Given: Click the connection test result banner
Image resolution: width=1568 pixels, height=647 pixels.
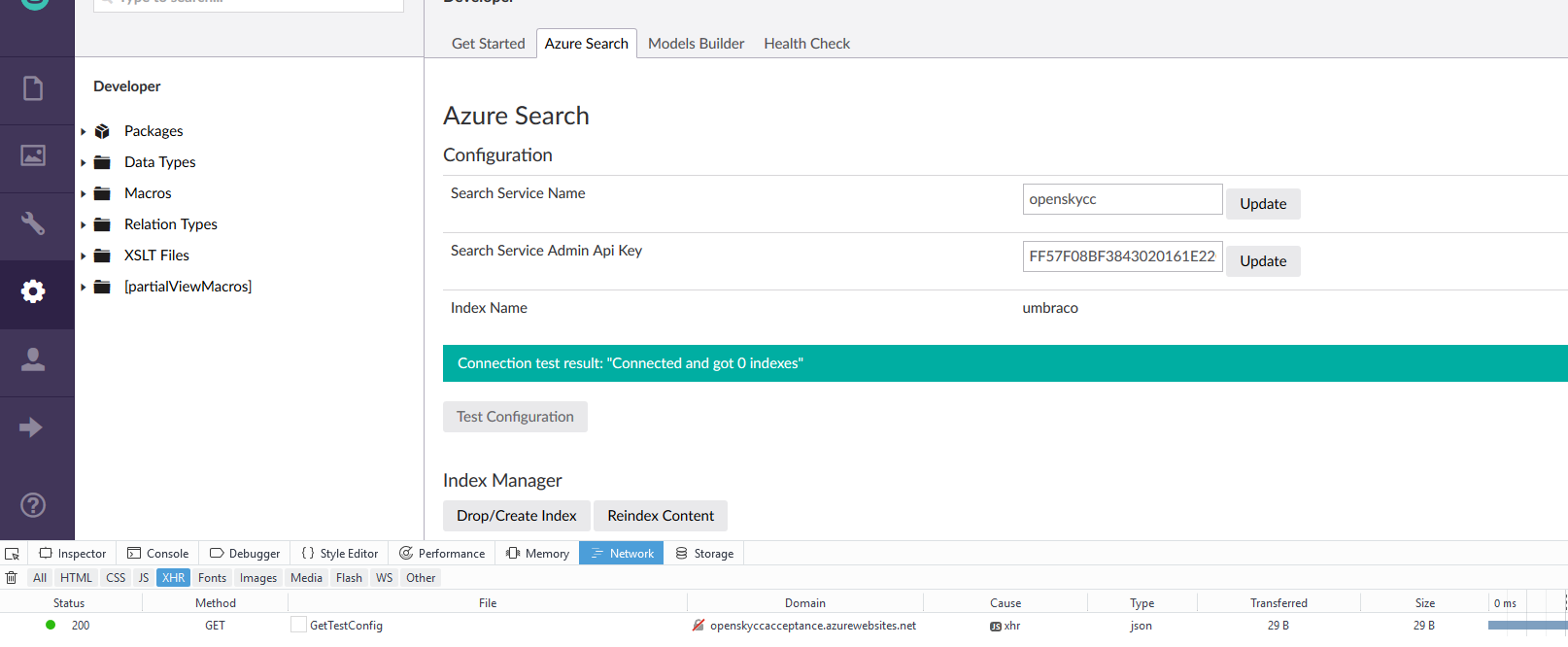Looking at the screenshot, I should click(1006, 363).
